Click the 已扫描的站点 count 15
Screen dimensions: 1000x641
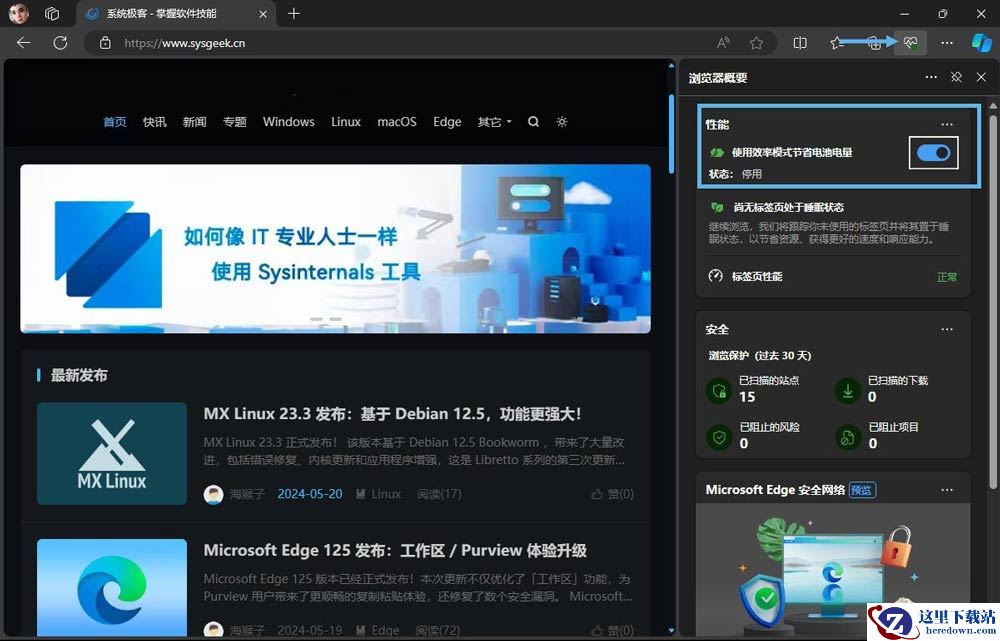pyautogui.click(x=747, y=397)
